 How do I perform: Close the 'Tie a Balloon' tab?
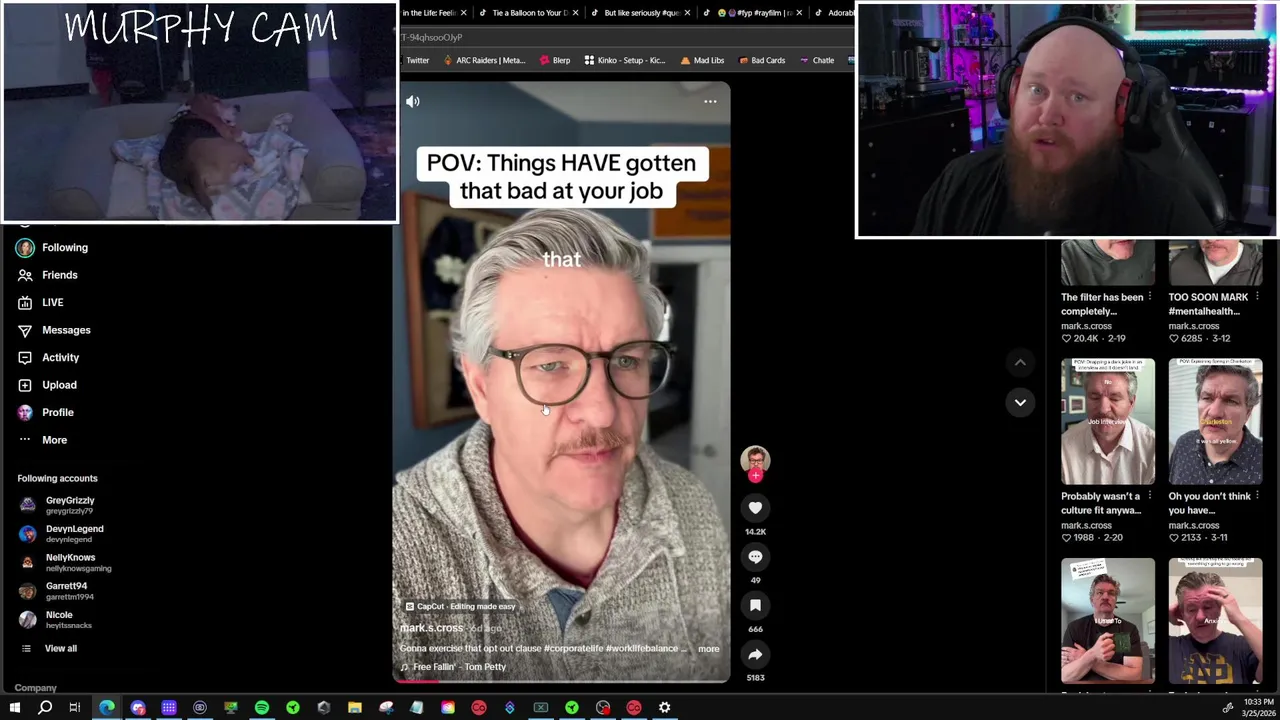575,13
